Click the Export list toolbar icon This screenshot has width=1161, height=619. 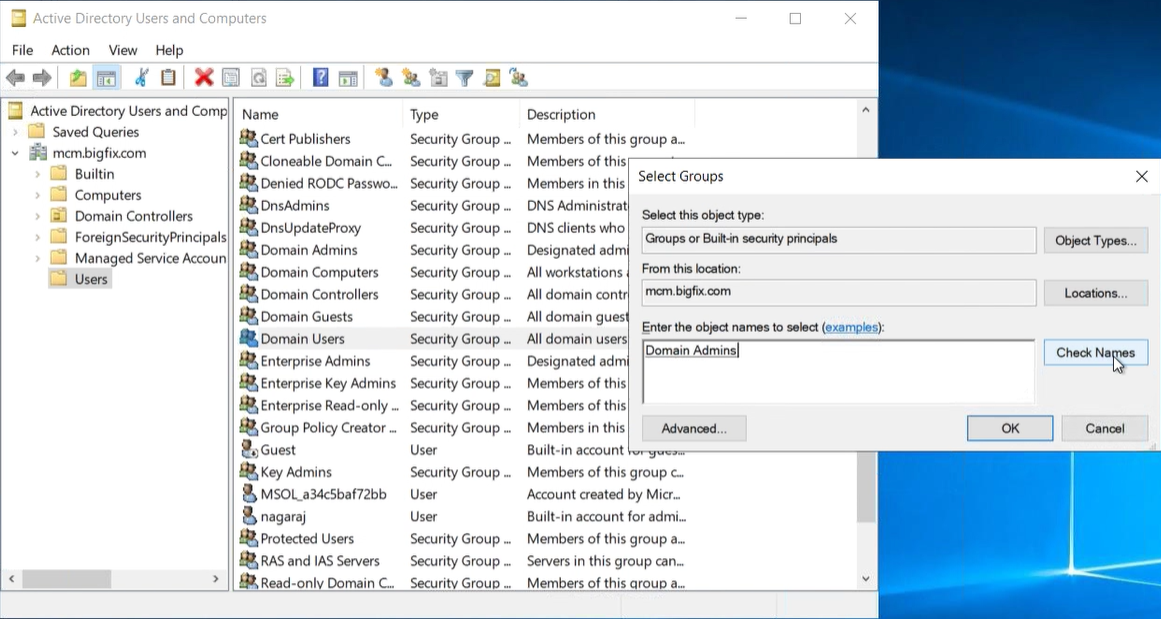(x=285, y=78)
